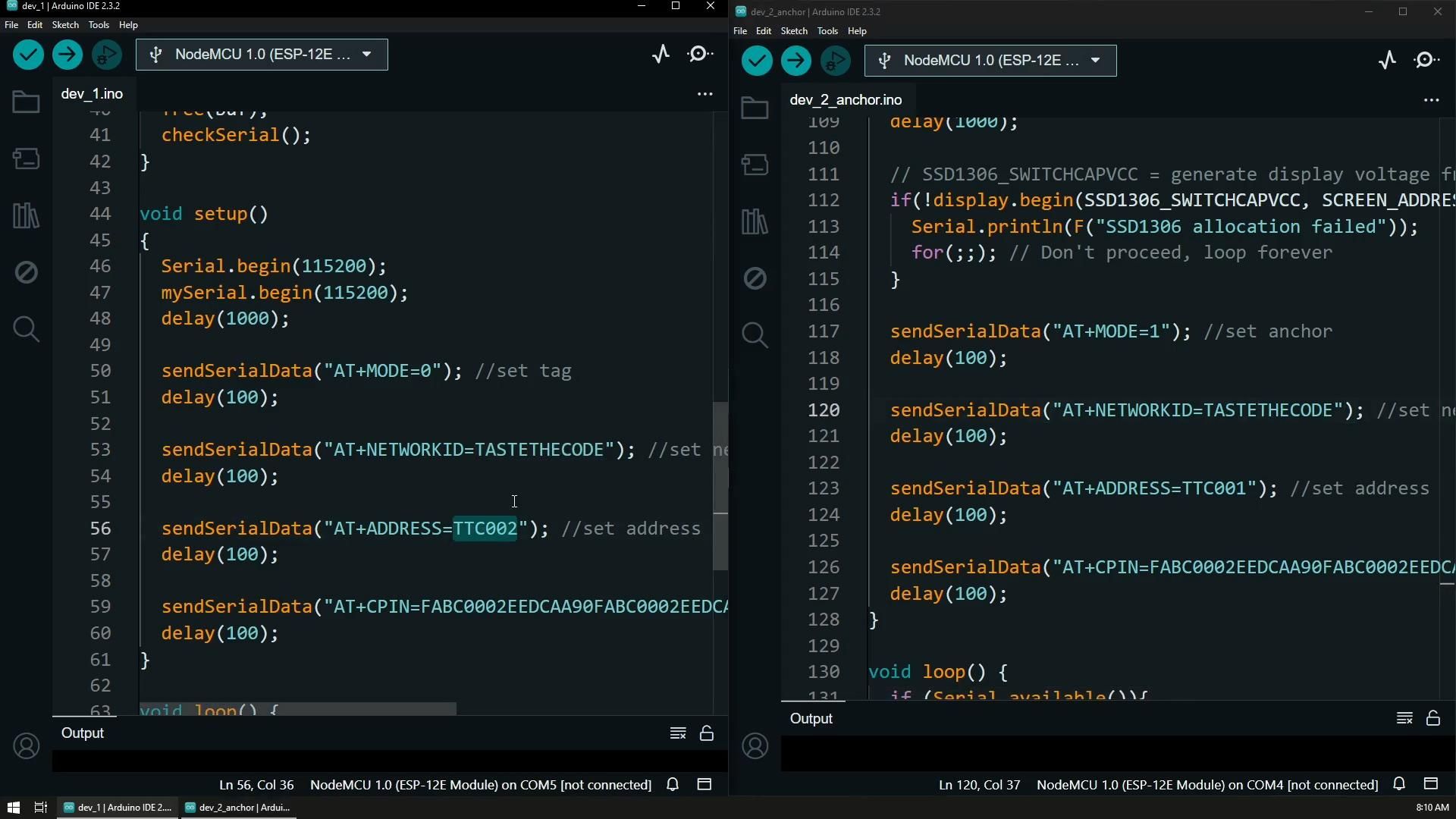The image size is (1456, 819).
Task: Toggle output lock in dev_2_anchor Output panel
Action: click(x=1432, y=718)
